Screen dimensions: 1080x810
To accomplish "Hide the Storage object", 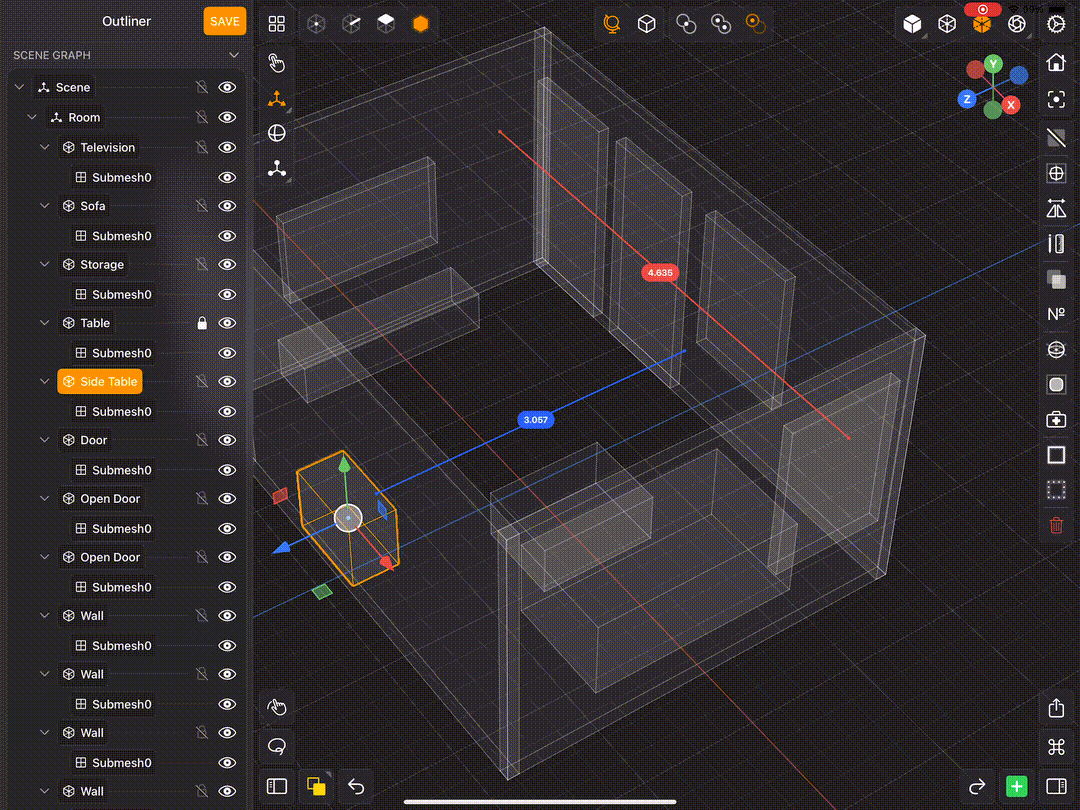I will click(227, 264).
